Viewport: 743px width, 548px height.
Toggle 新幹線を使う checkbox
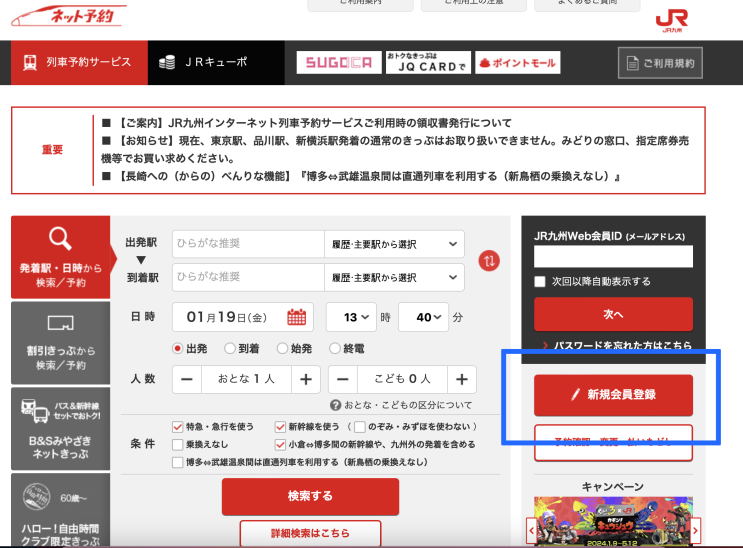pos(280,427)
